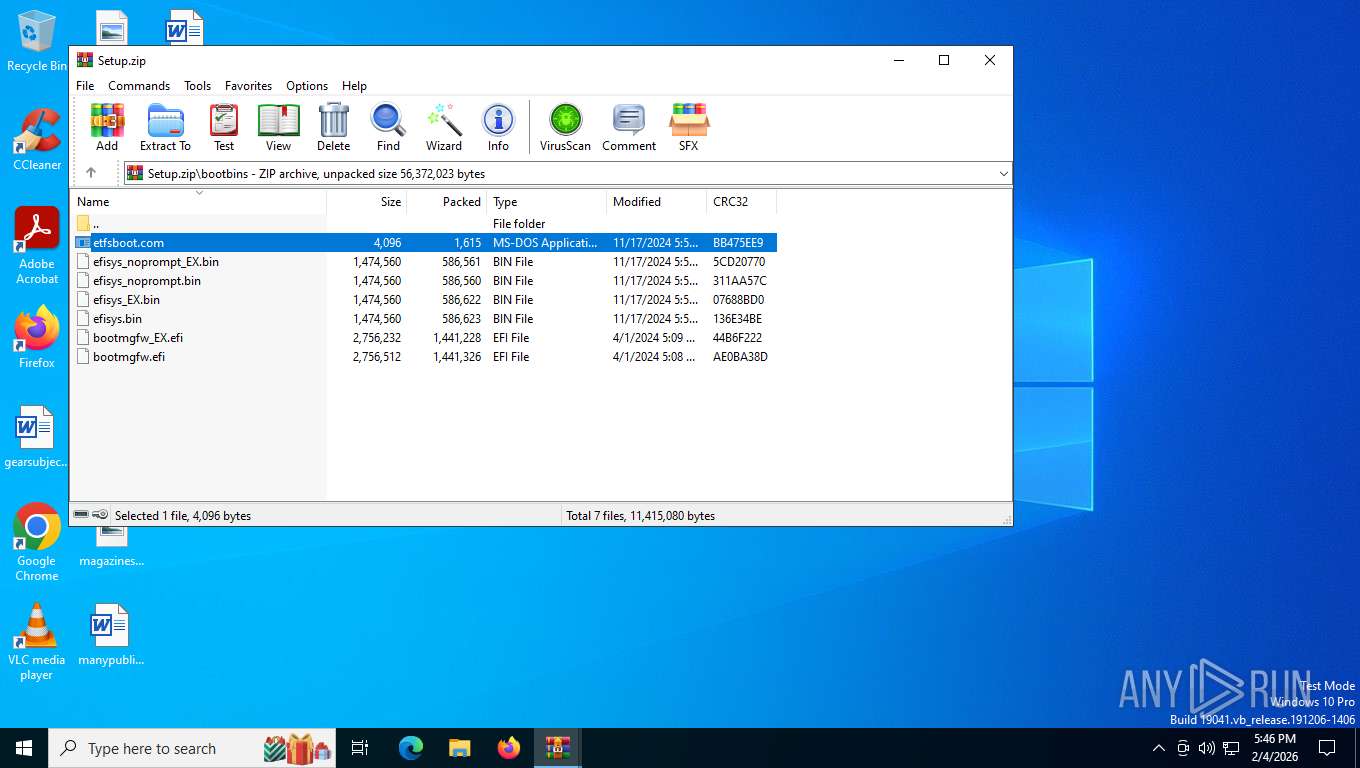
Task: Select efisys_noprompt_EX.bin file
Action: [x=424, y=262]
